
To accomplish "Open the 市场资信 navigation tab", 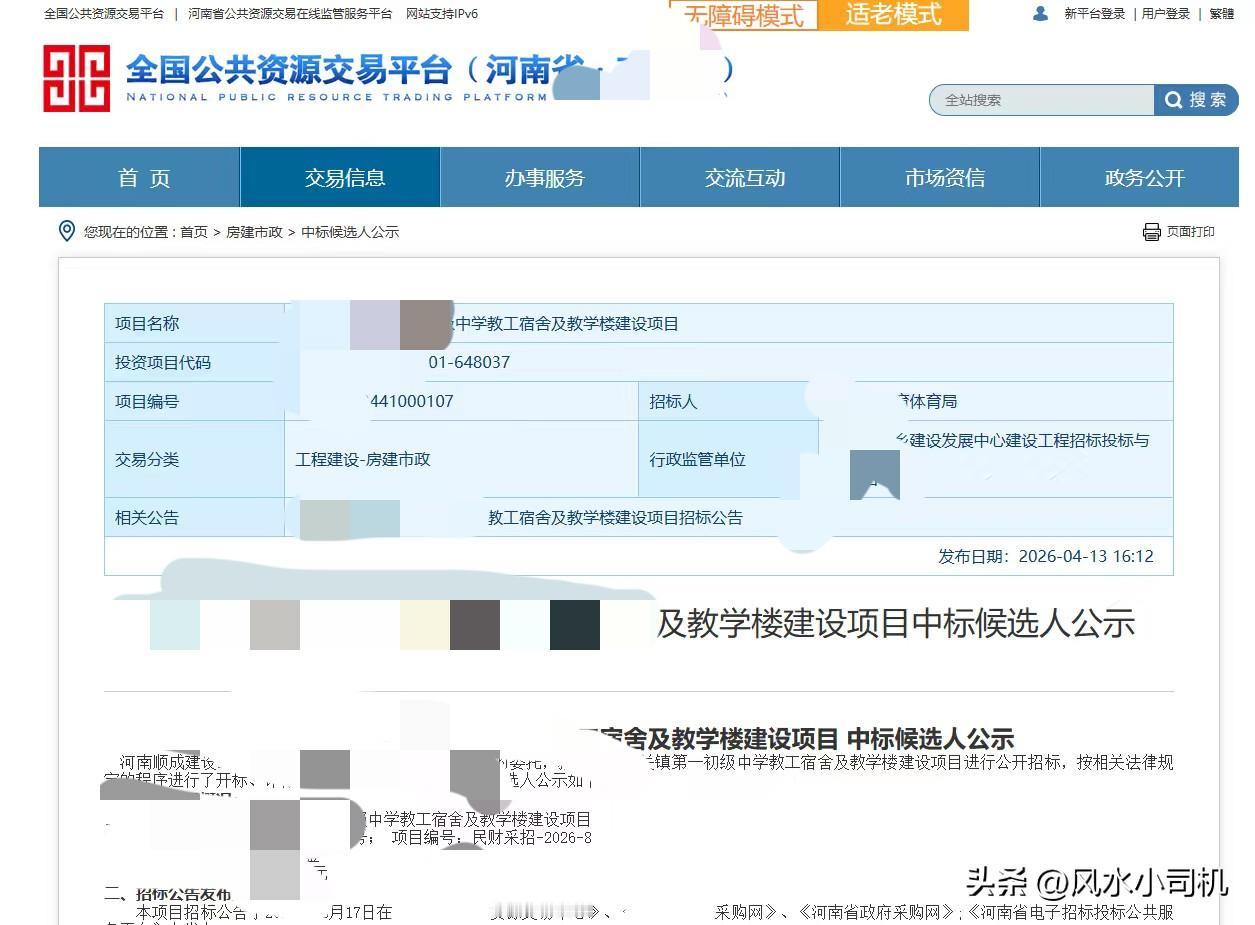I will 940,177.
